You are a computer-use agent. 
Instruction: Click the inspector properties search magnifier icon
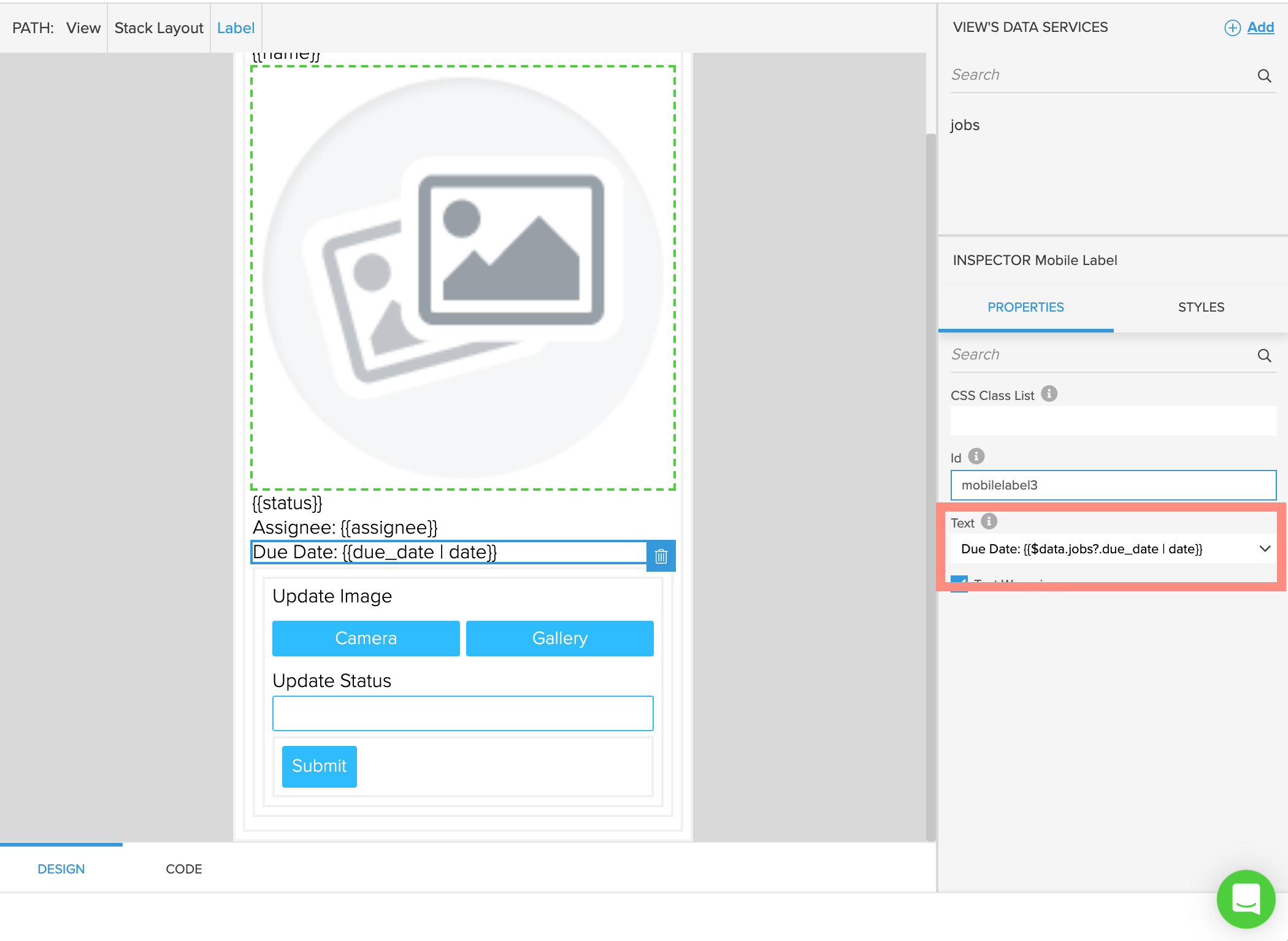click(1264, 356)
